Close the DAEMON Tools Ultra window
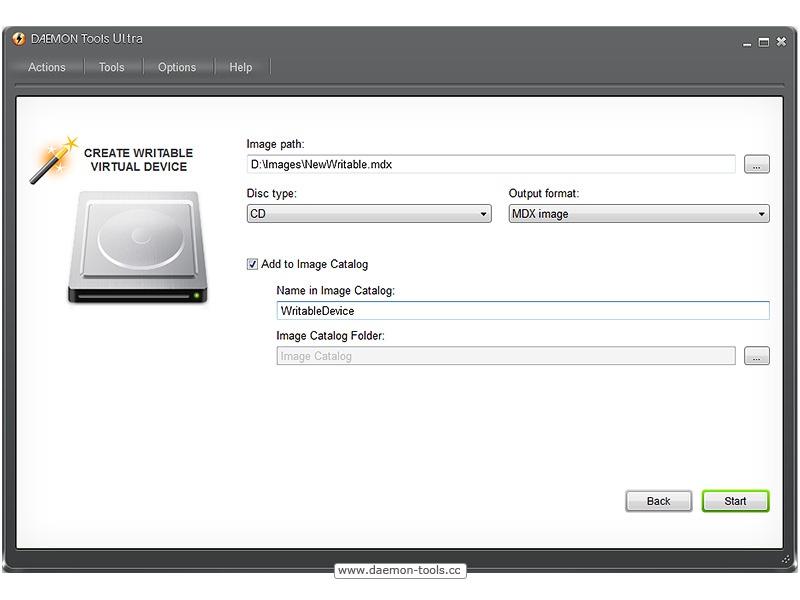Image resolution: width=800 pixels, height=600 pixels. click(x=780, y=42)
